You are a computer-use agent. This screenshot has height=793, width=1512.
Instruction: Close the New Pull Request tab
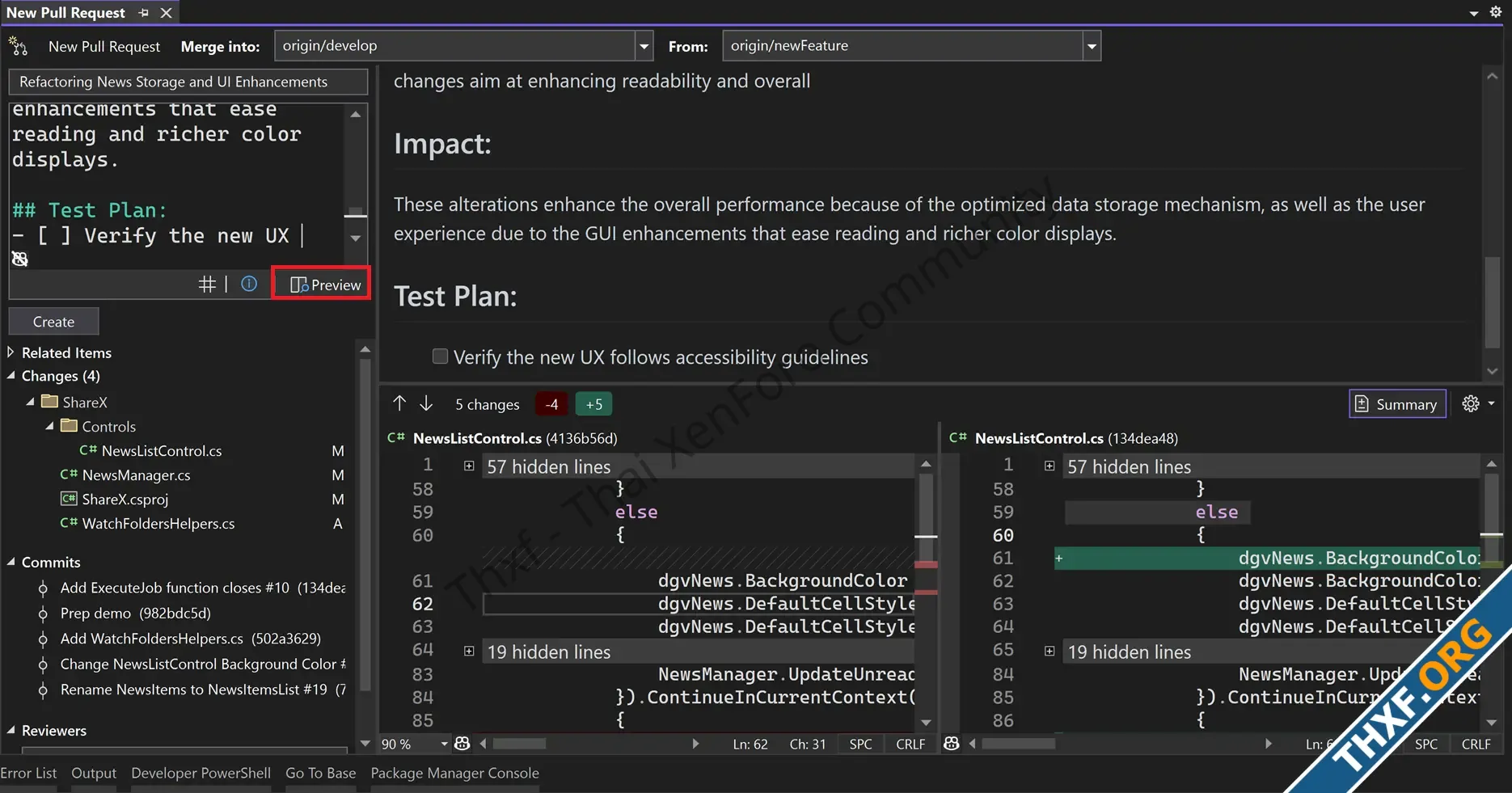pos(166,13)
